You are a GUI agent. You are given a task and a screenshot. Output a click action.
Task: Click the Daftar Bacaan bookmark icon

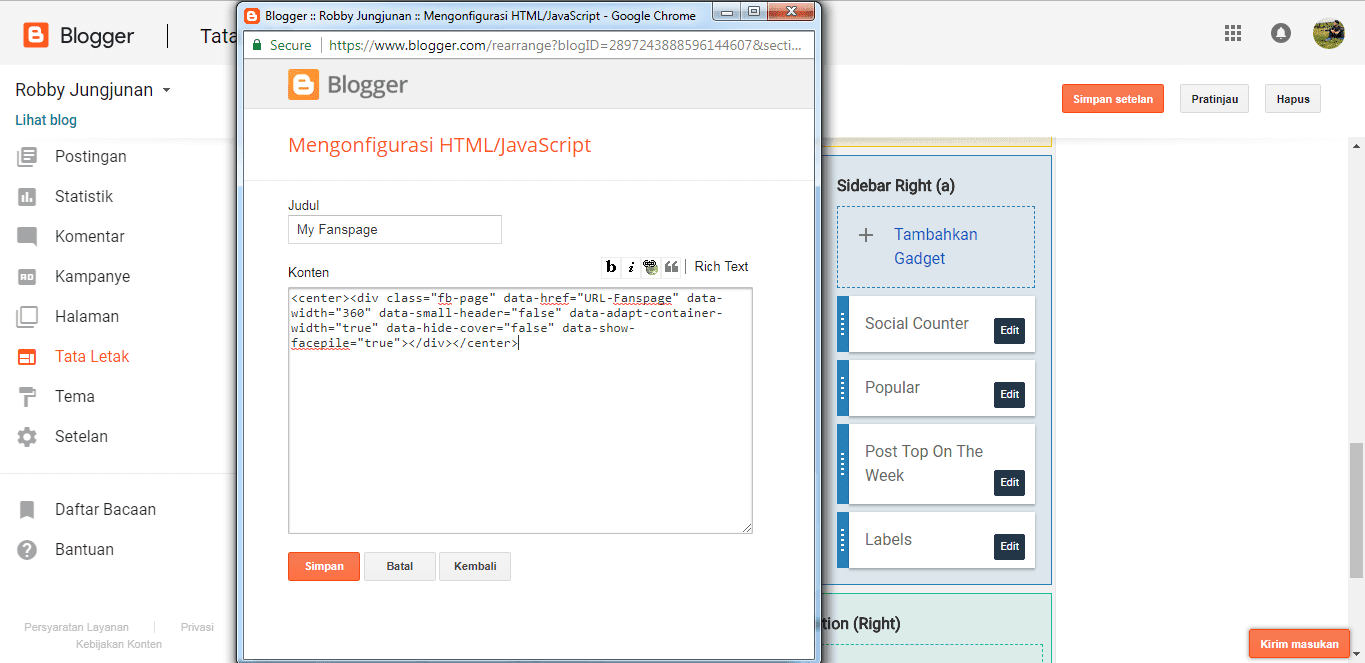click(27, 510)
